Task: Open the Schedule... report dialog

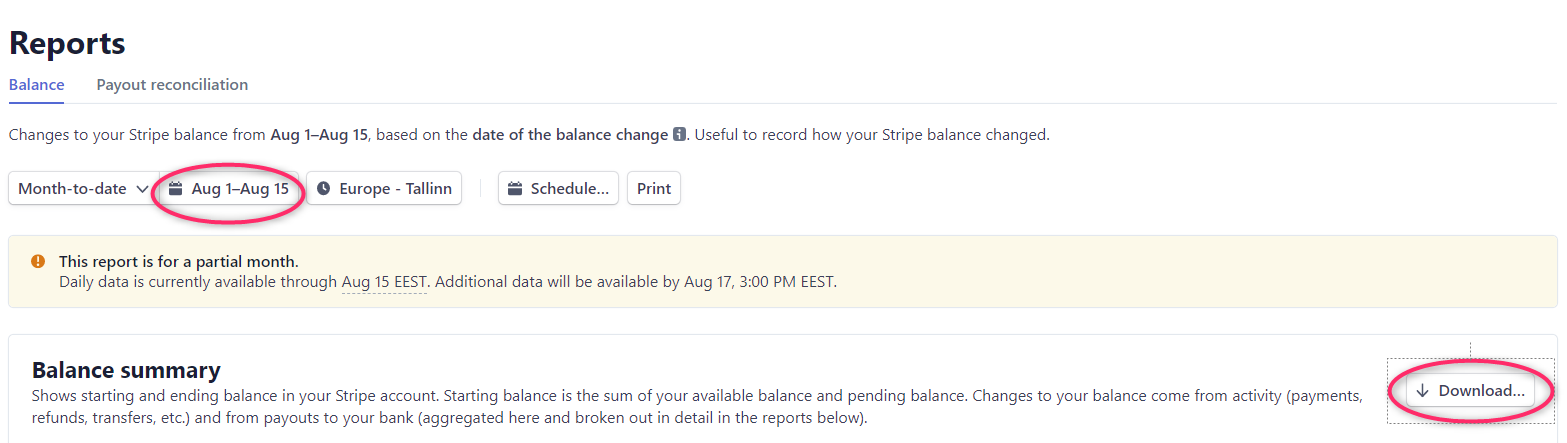Action: [x=558, y=189]
